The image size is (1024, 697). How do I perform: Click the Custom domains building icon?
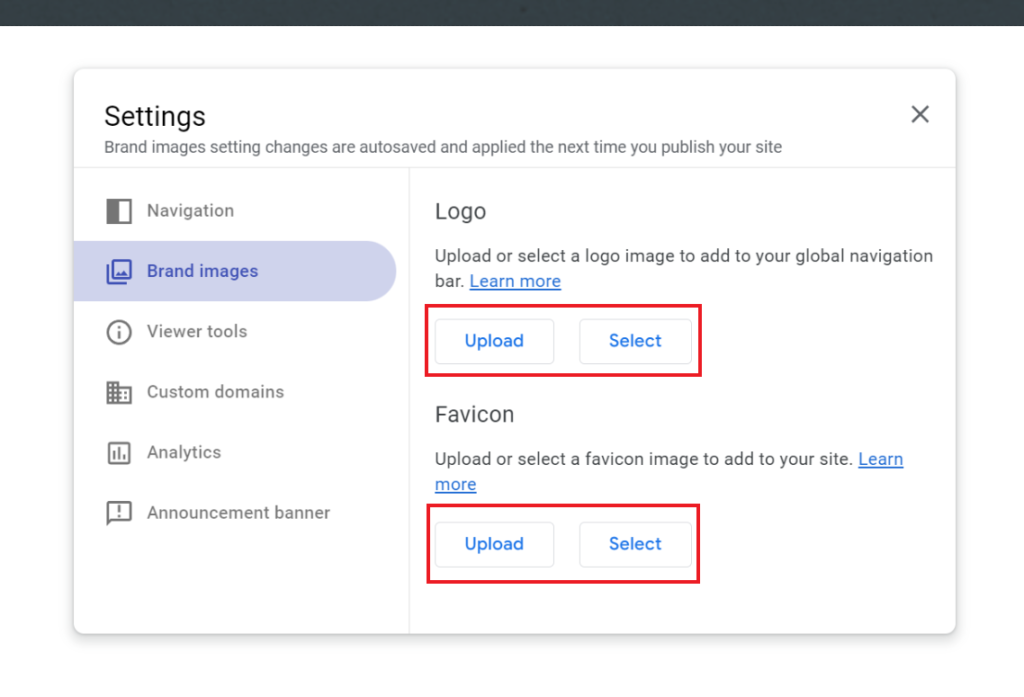117,392
